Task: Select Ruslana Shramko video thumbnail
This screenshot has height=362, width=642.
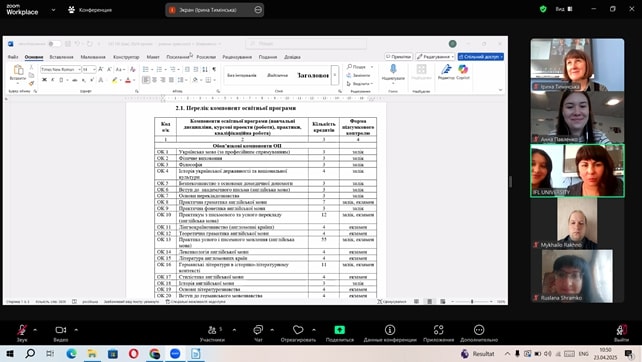Action: coord(577,276)
